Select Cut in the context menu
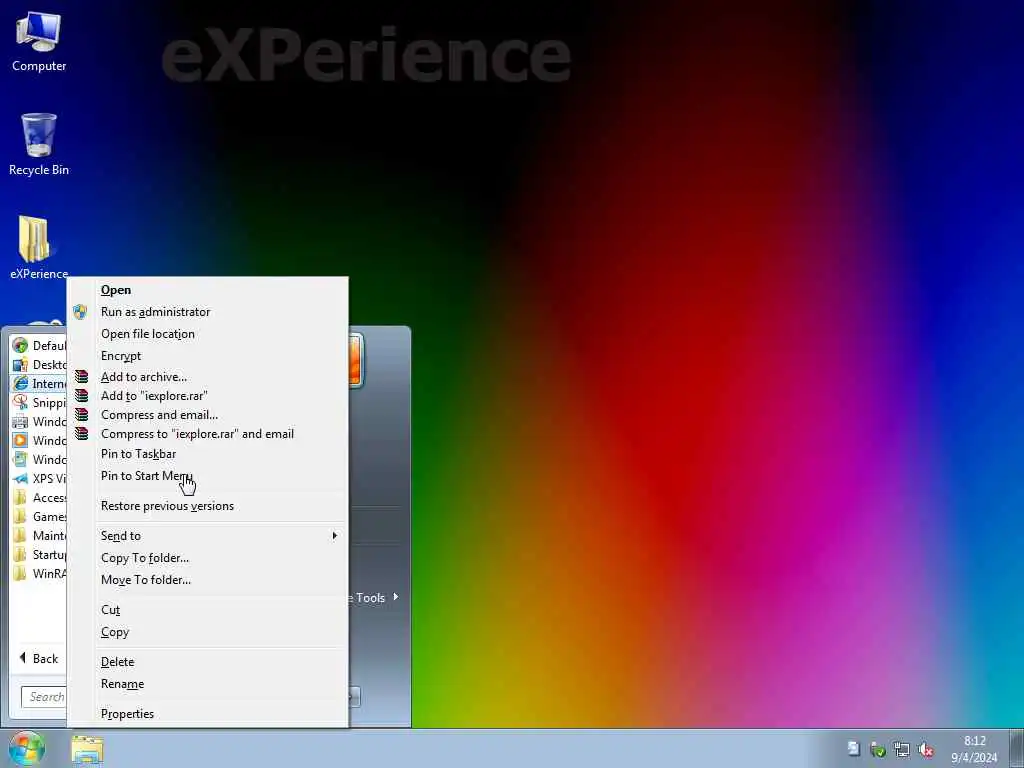 click(x=110, y=610)
